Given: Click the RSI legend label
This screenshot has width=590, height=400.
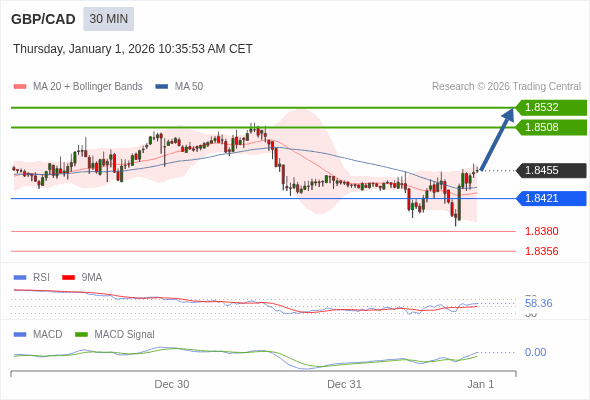Looking at the screenshot, I should [x=41, y=278].
